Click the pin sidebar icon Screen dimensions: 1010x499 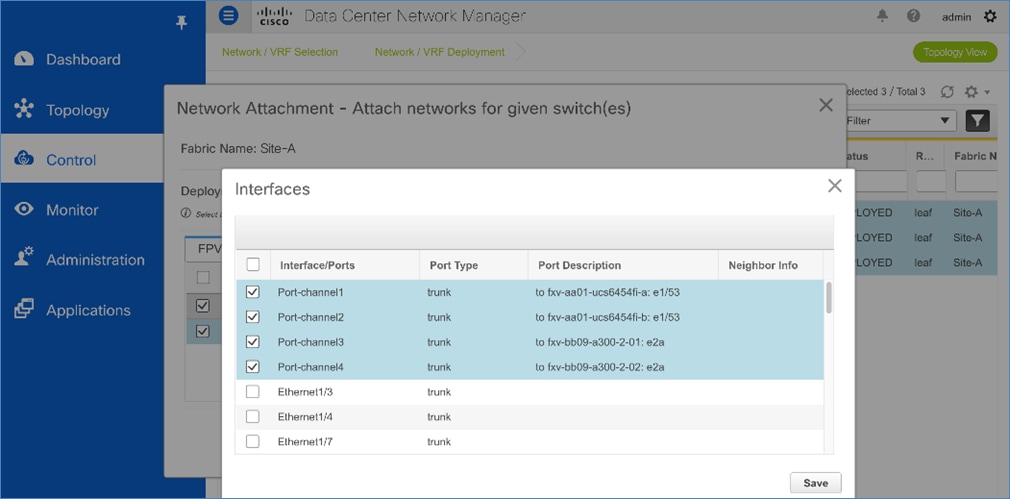point(182,23)
